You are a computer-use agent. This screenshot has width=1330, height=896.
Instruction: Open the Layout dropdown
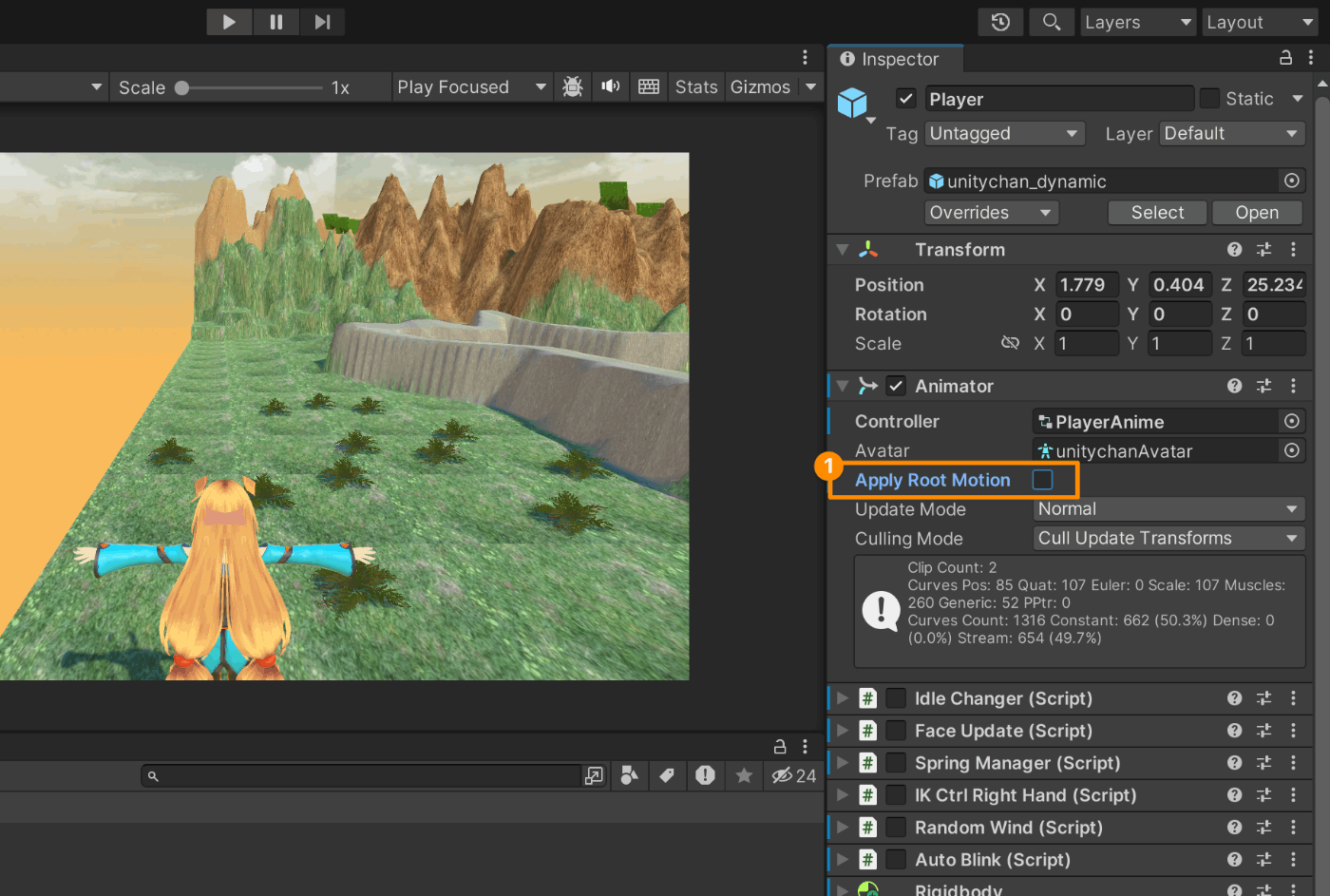pos(1261,22)
